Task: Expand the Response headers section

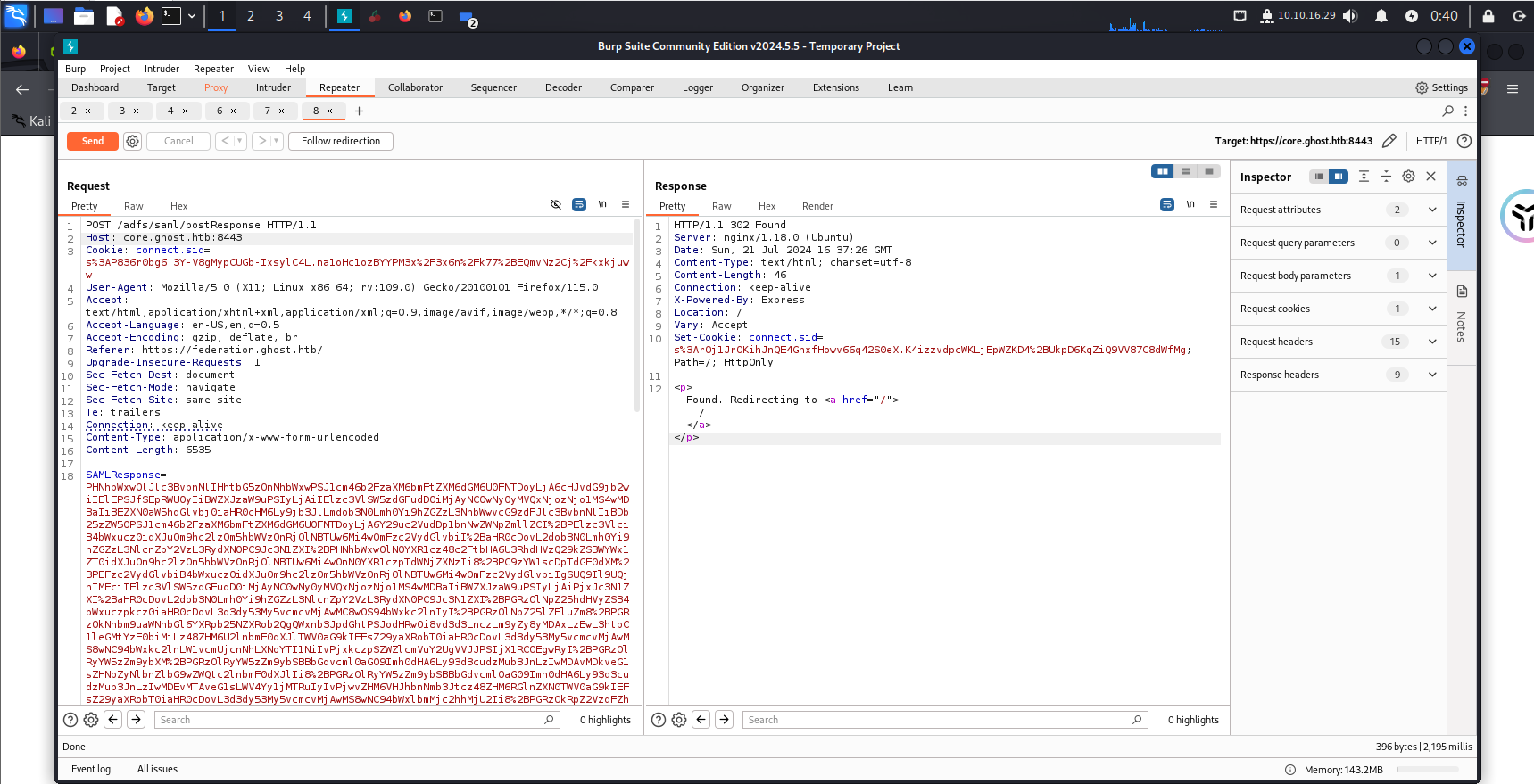Action: pos(1432,375)
